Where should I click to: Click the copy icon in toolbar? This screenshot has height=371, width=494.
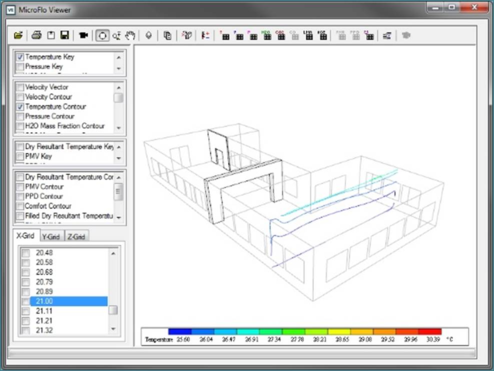coord(167,35)
